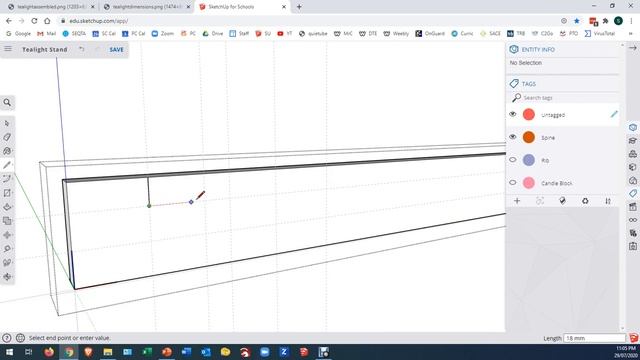This screenshot has height=360, width=640.
Task: Select the Spine tag row label
Action: pyautogui.click(x=548, y=138)
